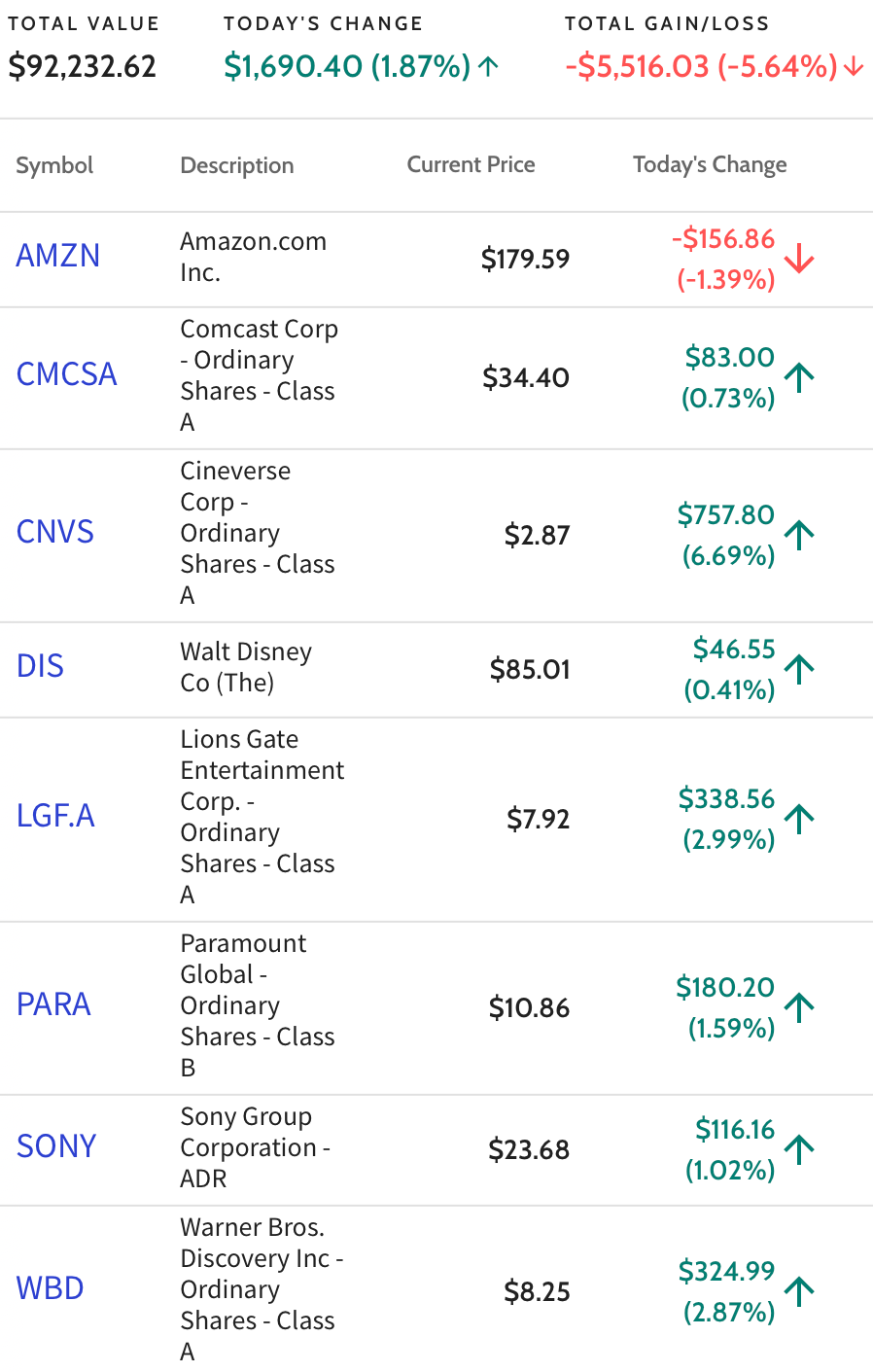Screen dimensions: 873x1372
Task: Click the red down arrow for AMZN
Action: click(x=799, y=259)
